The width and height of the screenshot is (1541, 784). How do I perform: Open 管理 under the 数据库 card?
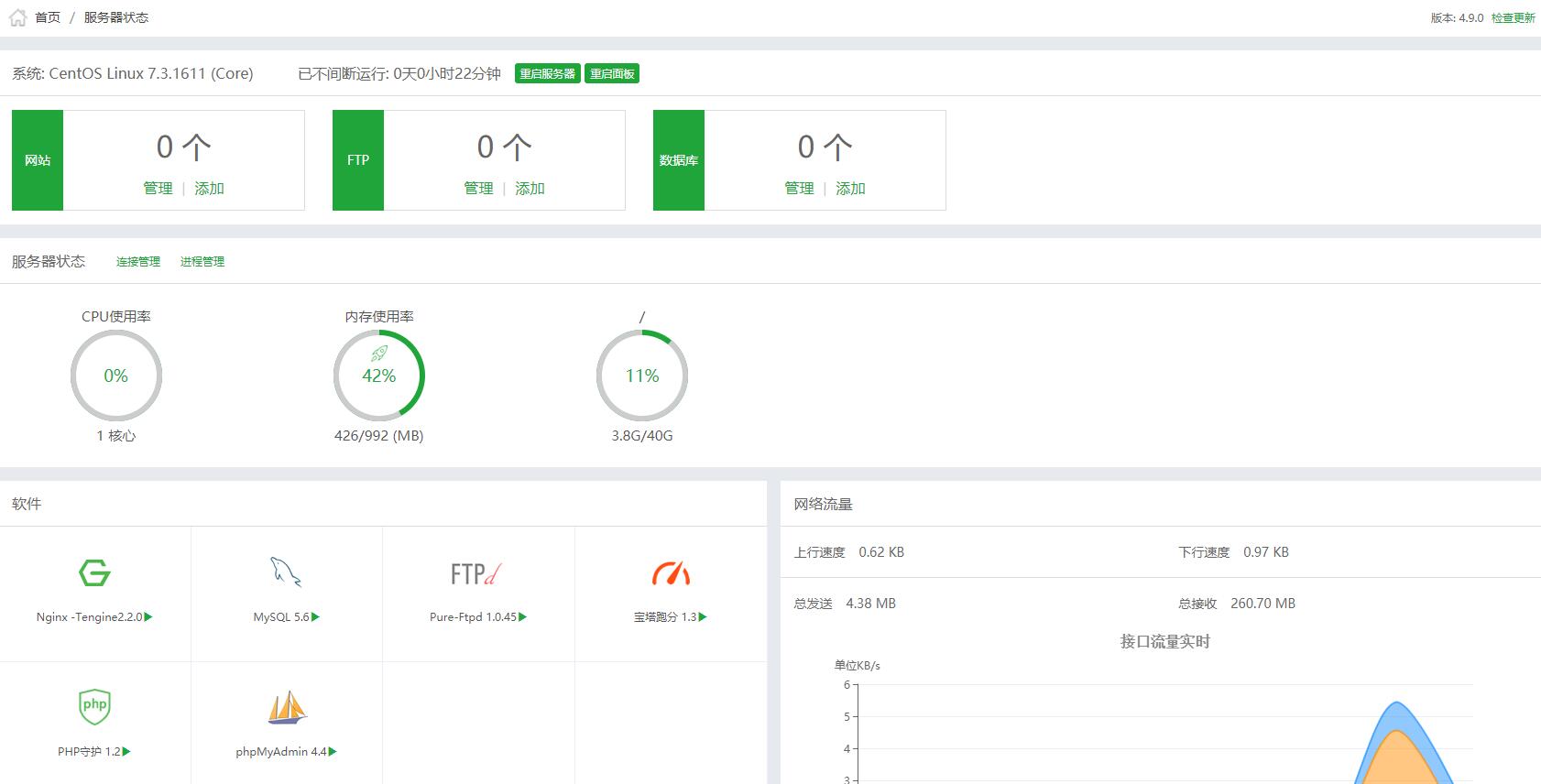click(799, 188)
